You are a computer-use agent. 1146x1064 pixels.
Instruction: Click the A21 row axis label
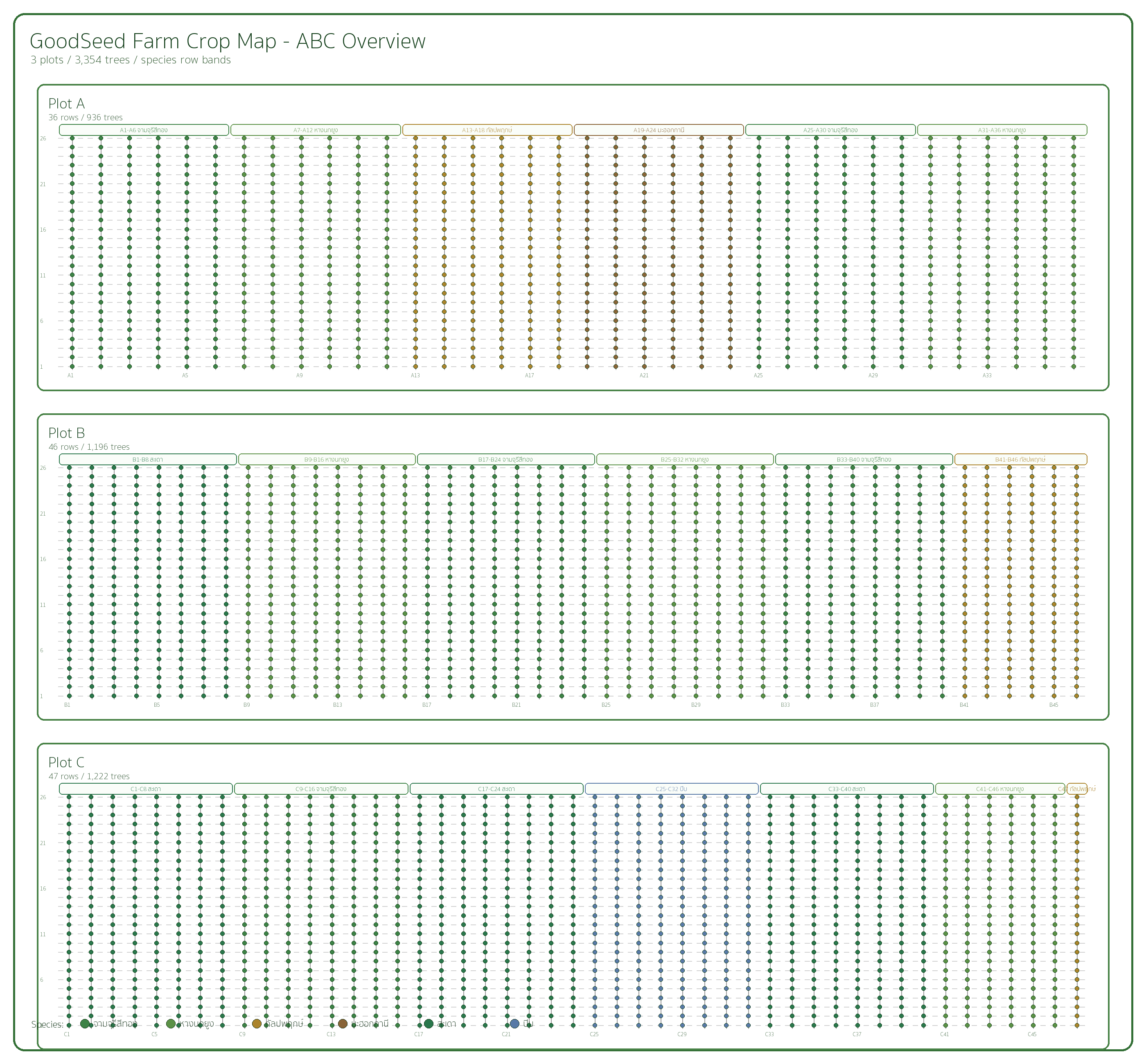644,375
